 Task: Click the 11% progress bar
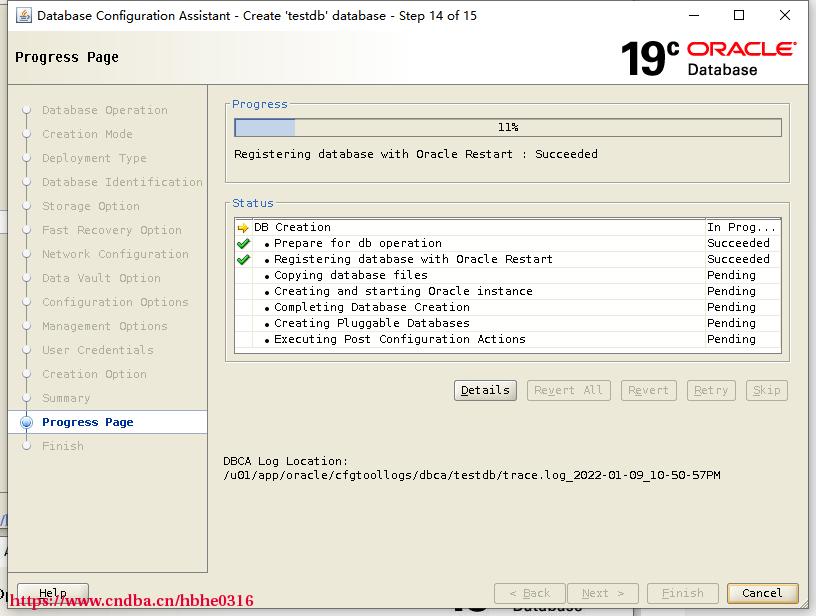tap(508, 127)
